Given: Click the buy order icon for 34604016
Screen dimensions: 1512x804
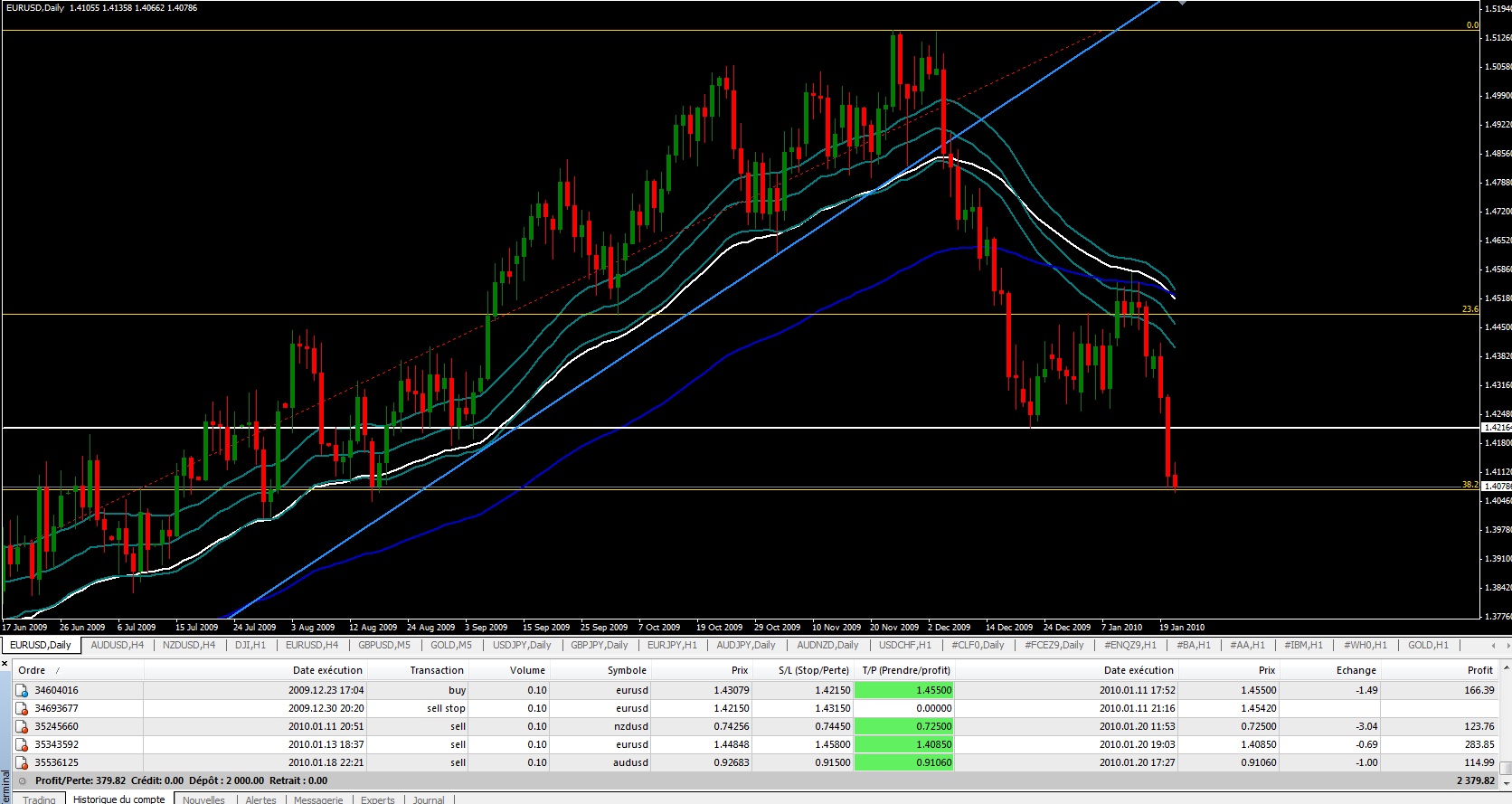Looking at the screenshot, I should click(x=22, y=690).
